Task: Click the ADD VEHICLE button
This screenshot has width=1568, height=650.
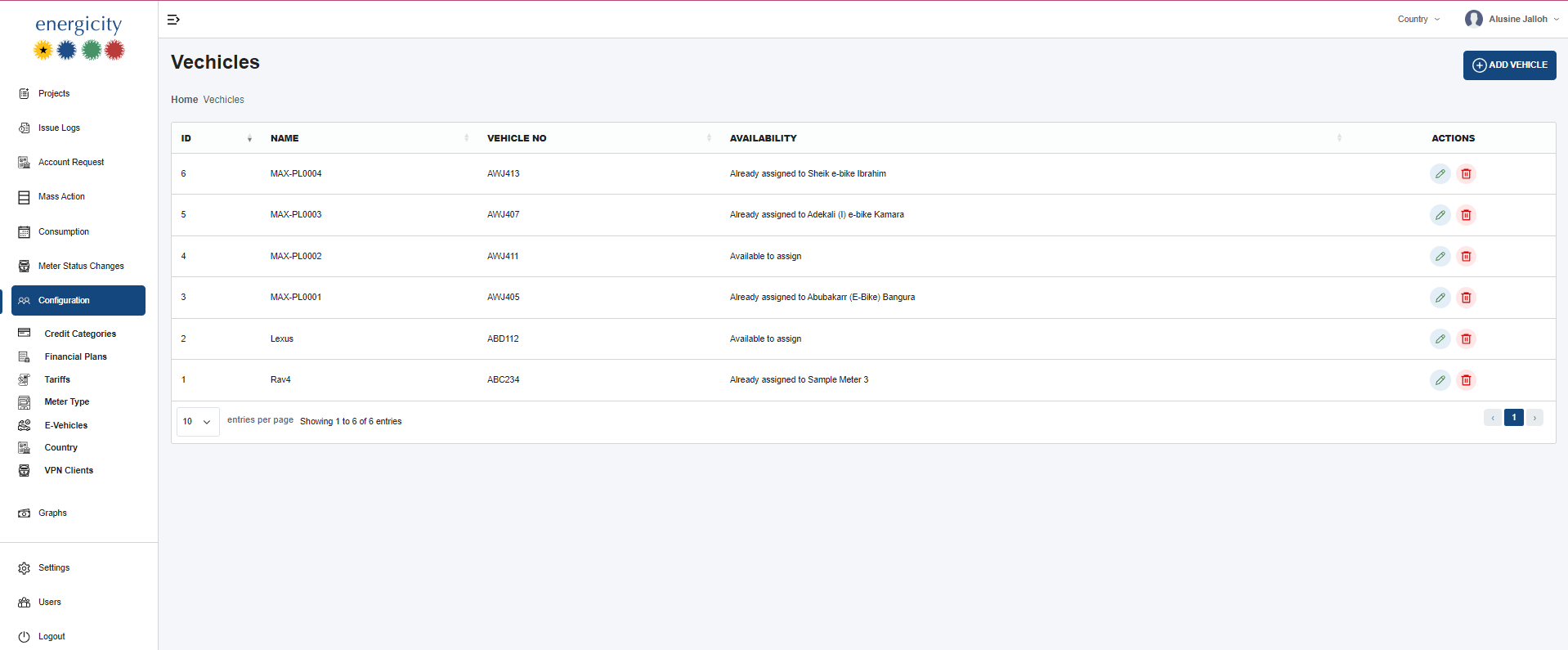Action: coord(1509,65)
